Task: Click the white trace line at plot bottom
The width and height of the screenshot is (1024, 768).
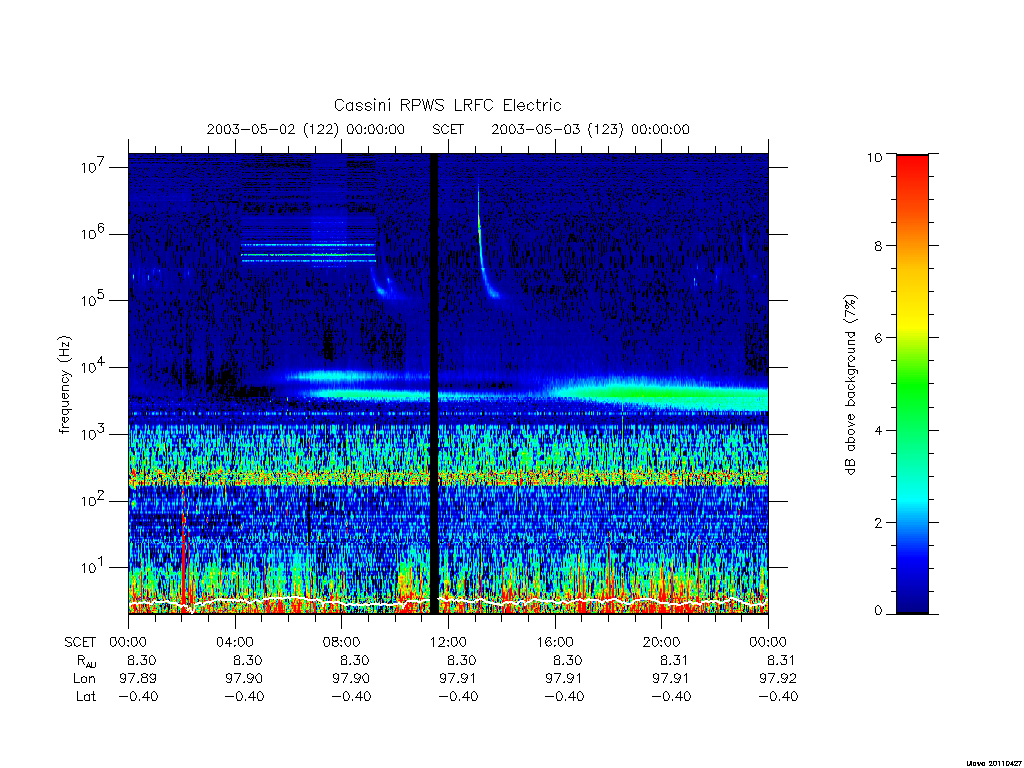Action: pyautogui.click(x=448, y=601)
